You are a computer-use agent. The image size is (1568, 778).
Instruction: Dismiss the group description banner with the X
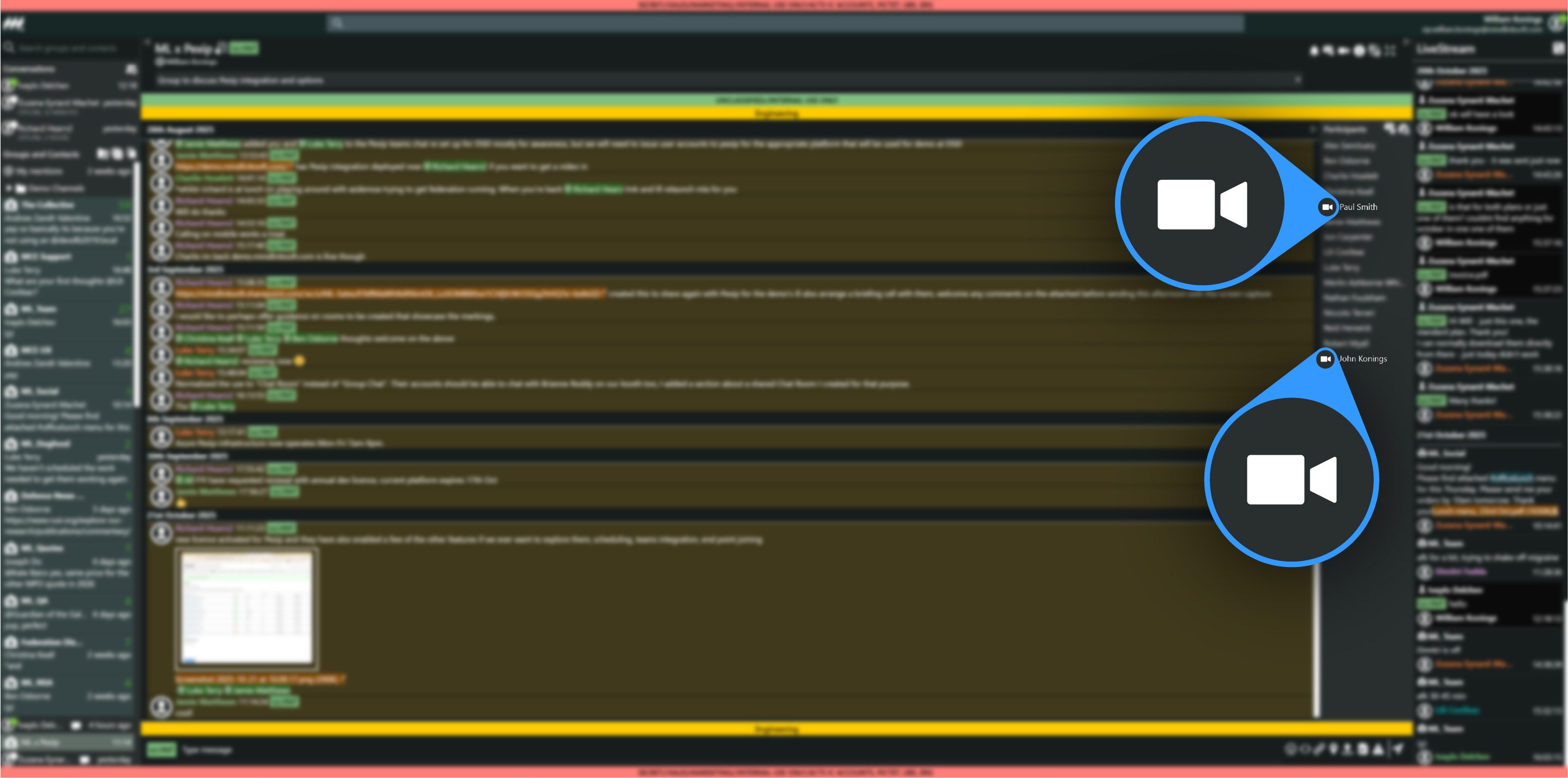coord(1298,80)
